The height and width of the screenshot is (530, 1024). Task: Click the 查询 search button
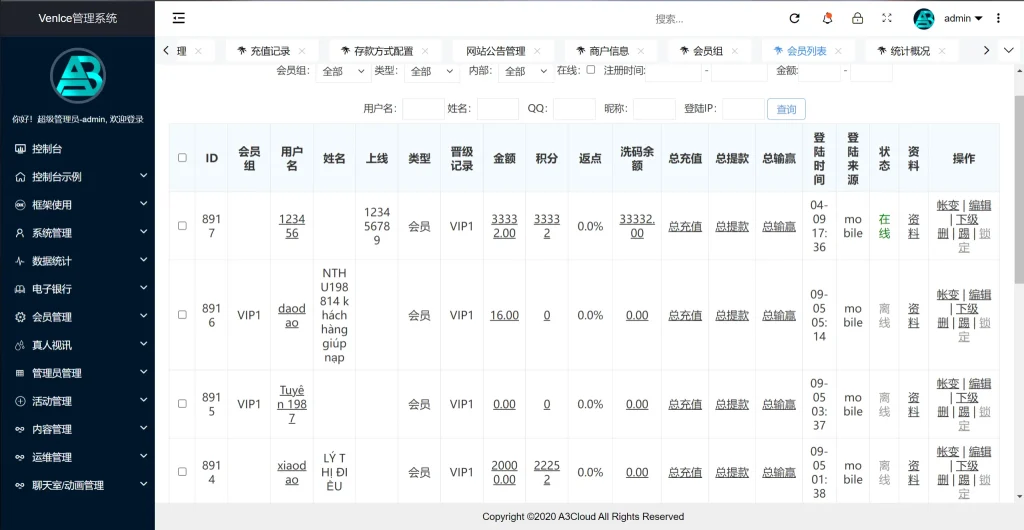pyautogui.click(x=786, y=109)
